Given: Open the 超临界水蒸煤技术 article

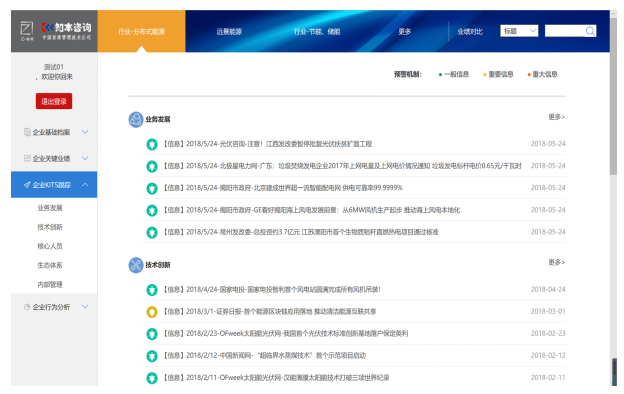Looking at the screenshot, I should click(x=265, y=355).
